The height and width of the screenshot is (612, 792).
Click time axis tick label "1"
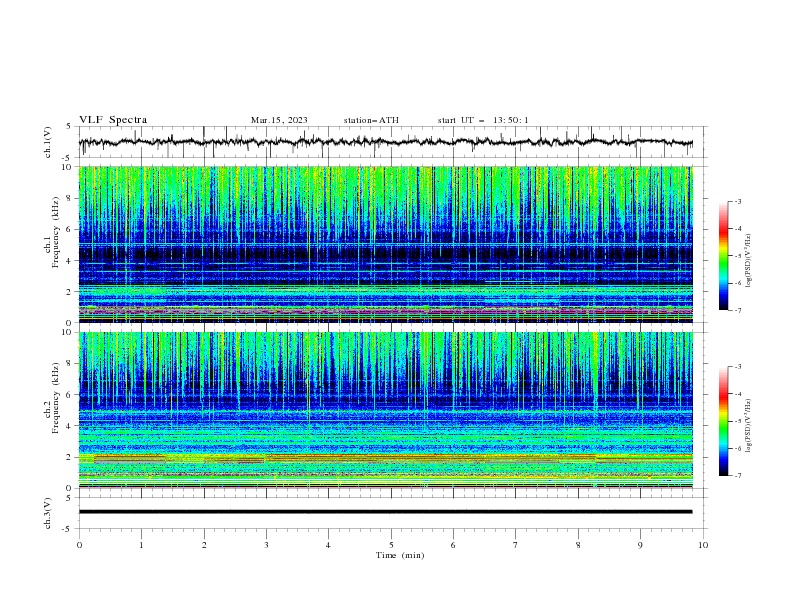tap(141, 545)
